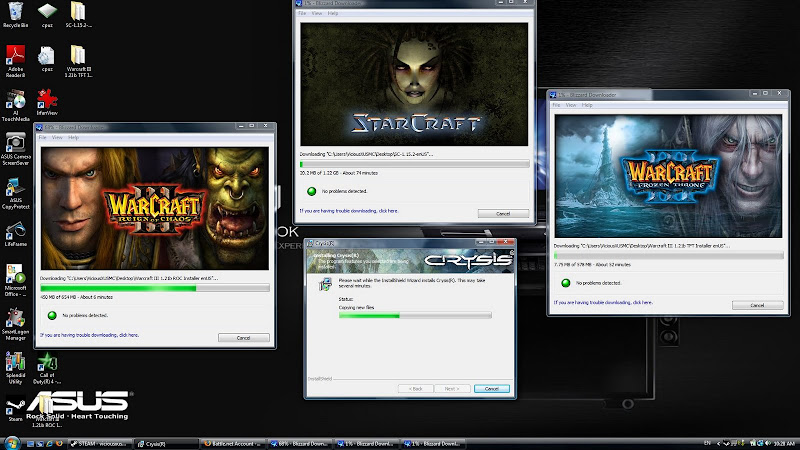Open the View menu in StarCraft downloader
This screenshot has width=800, height=450.
pos(317,13)
